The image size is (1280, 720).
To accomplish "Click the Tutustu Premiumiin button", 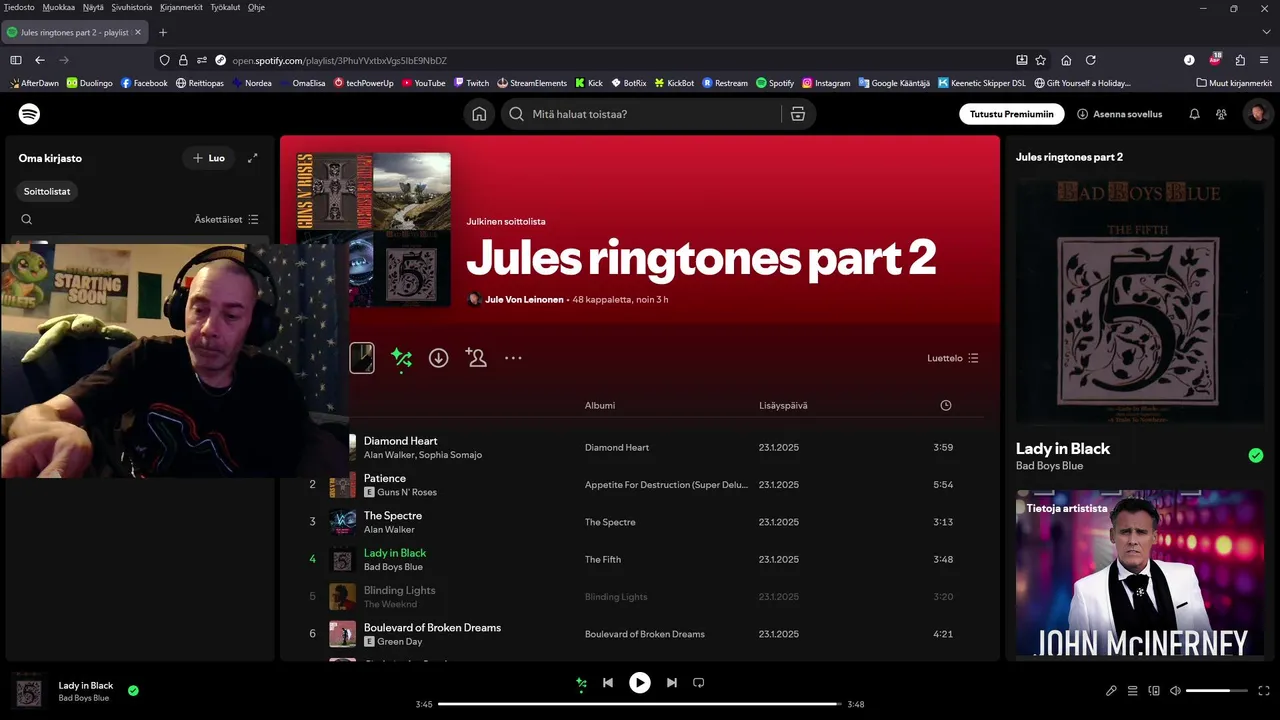I will click(1012, 114).
